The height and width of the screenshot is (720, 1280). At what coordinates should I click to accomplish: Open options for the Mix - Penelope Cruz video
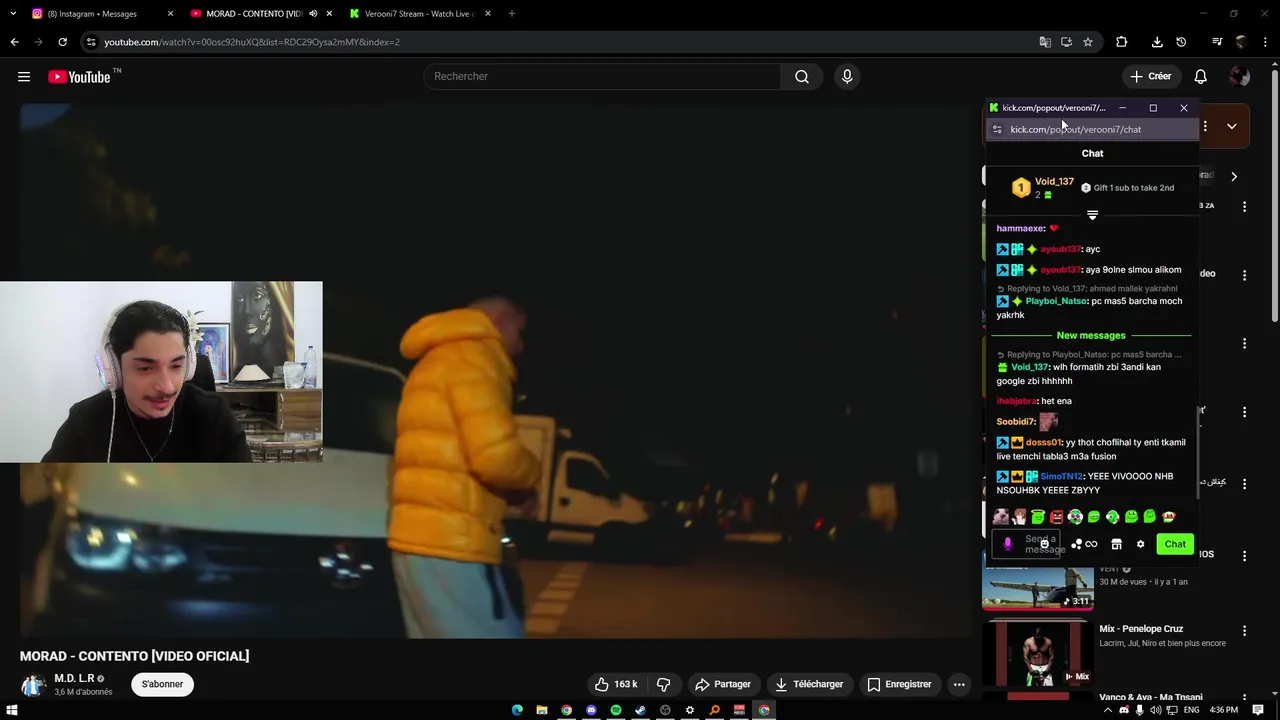coord(1245,631)
